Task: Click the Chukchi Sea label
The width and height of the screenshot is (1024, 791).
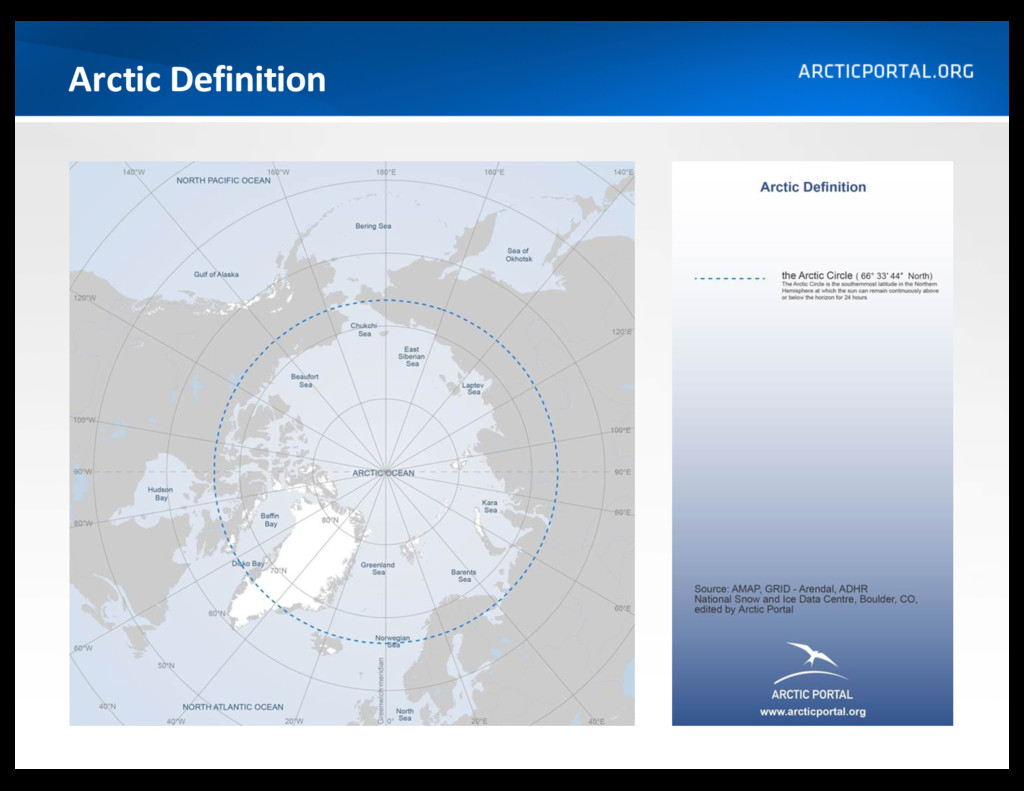Action: point(364,330)
